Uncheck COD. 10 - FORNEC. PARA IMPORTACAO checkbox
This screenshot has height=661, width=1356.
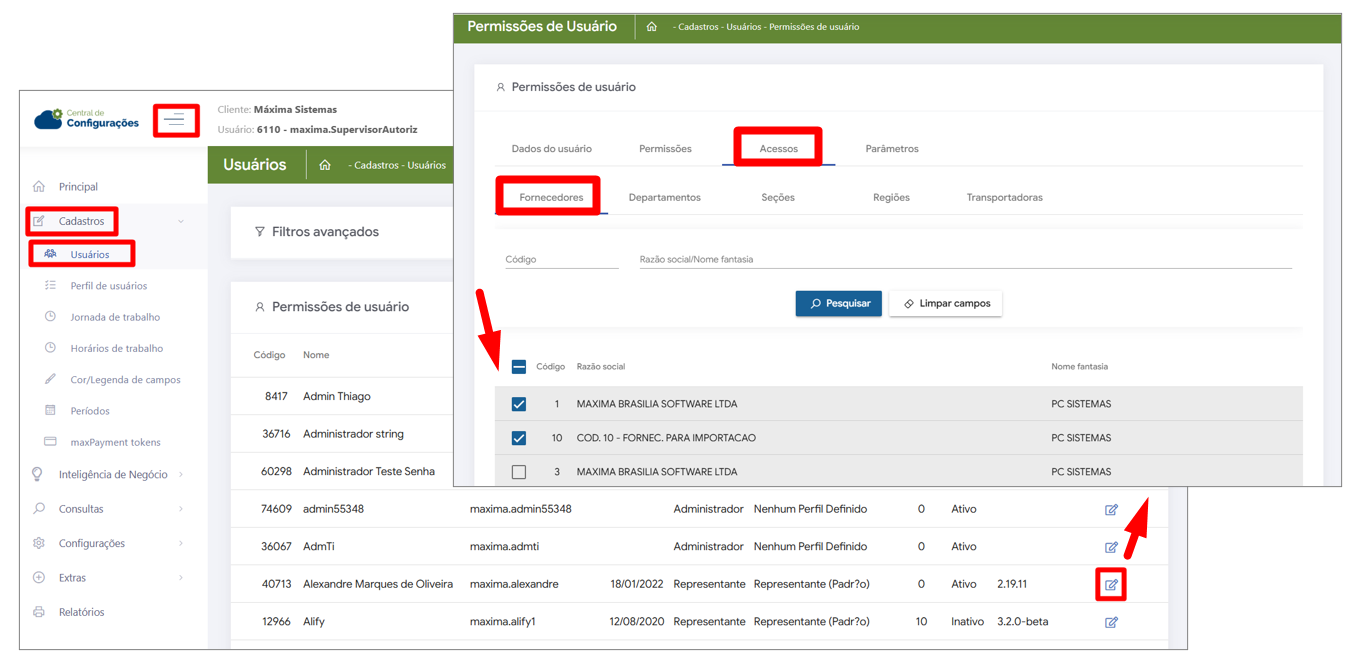(x=519, y=438)
